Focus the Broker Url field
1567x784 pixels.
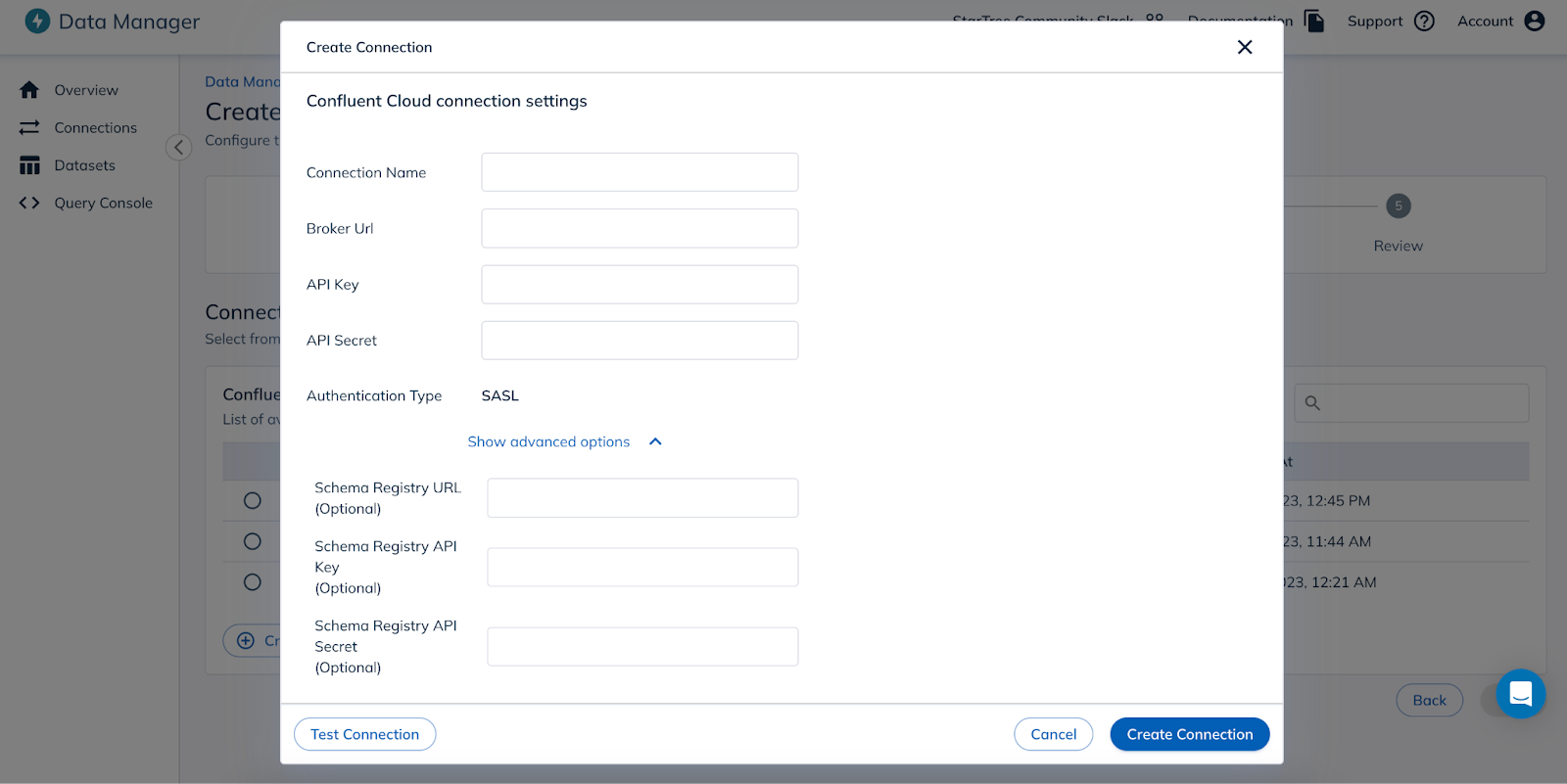640,228
